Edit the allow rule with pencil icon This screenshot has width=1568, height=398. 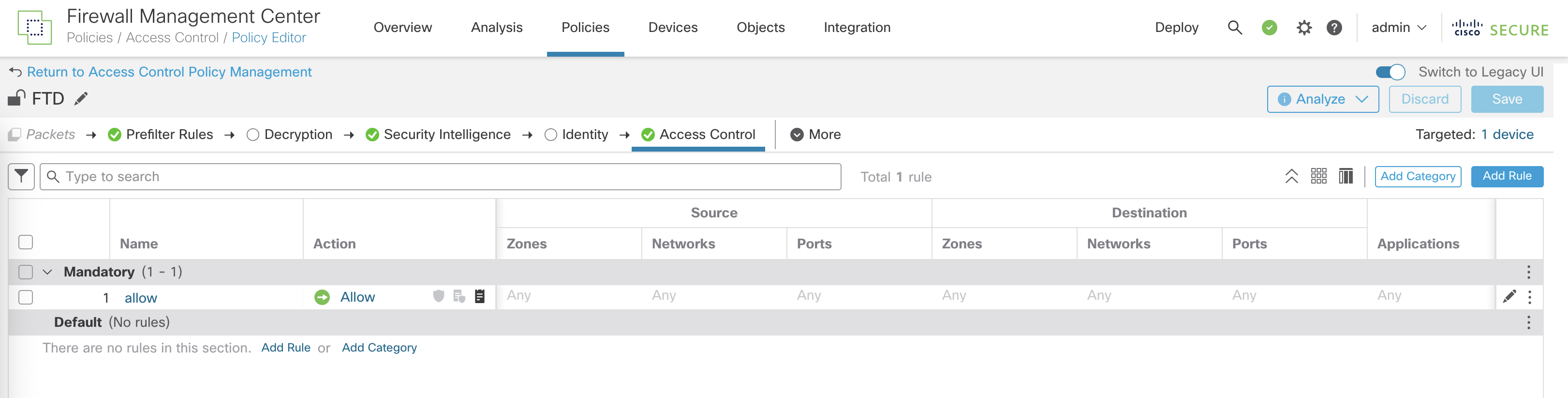click(x=1509, y=297)
